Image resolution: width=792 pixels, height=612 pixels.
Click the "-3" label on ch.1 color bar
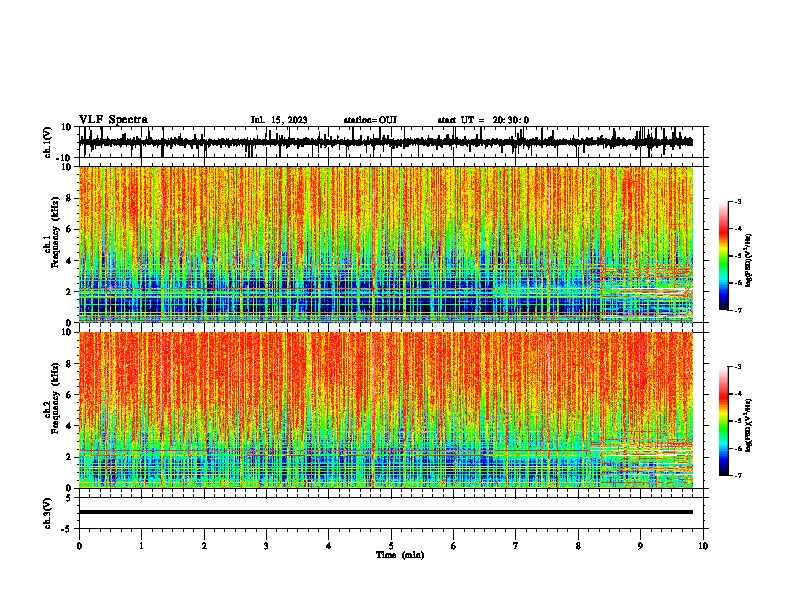coord(737,201)
